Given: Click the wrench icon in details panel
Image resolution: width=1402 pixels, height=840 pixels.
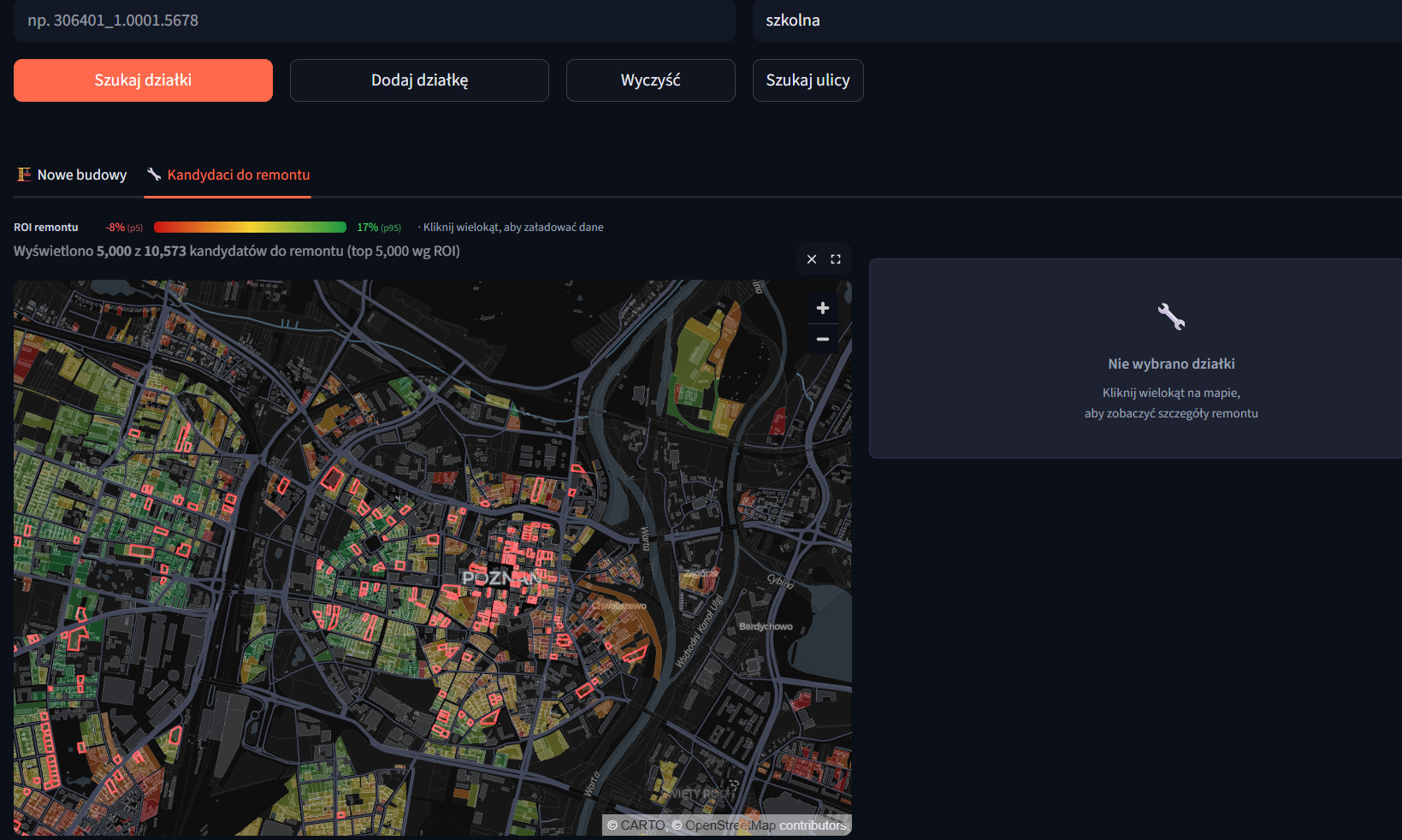Looking at the screenshot, I should [1171, 316].
